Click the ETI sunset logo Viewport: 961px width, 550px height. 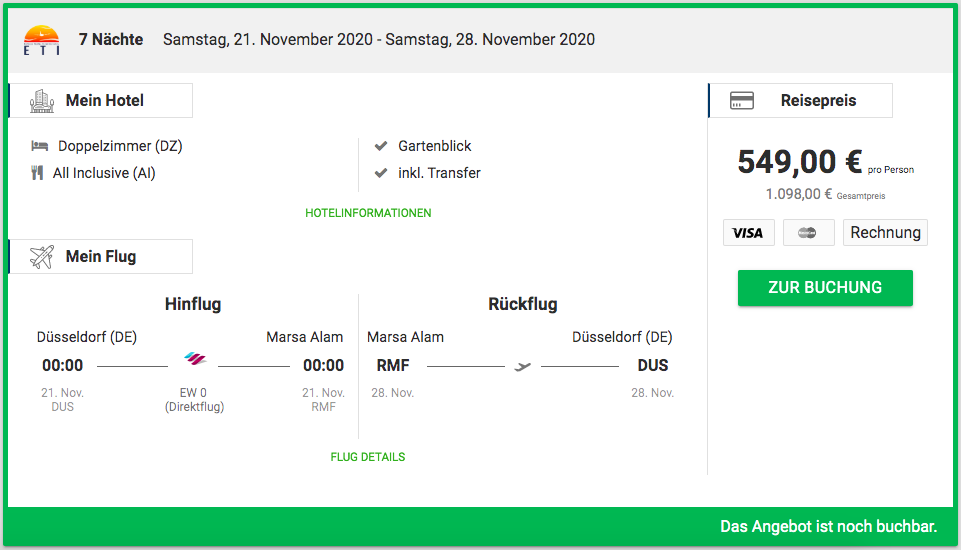click(42, 40)
